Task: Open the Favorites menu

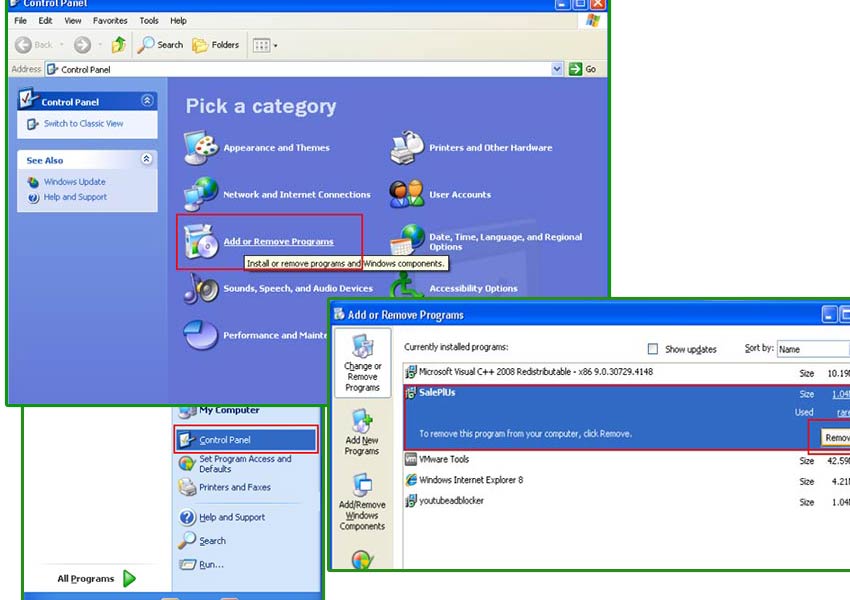Action: point(110,21)
